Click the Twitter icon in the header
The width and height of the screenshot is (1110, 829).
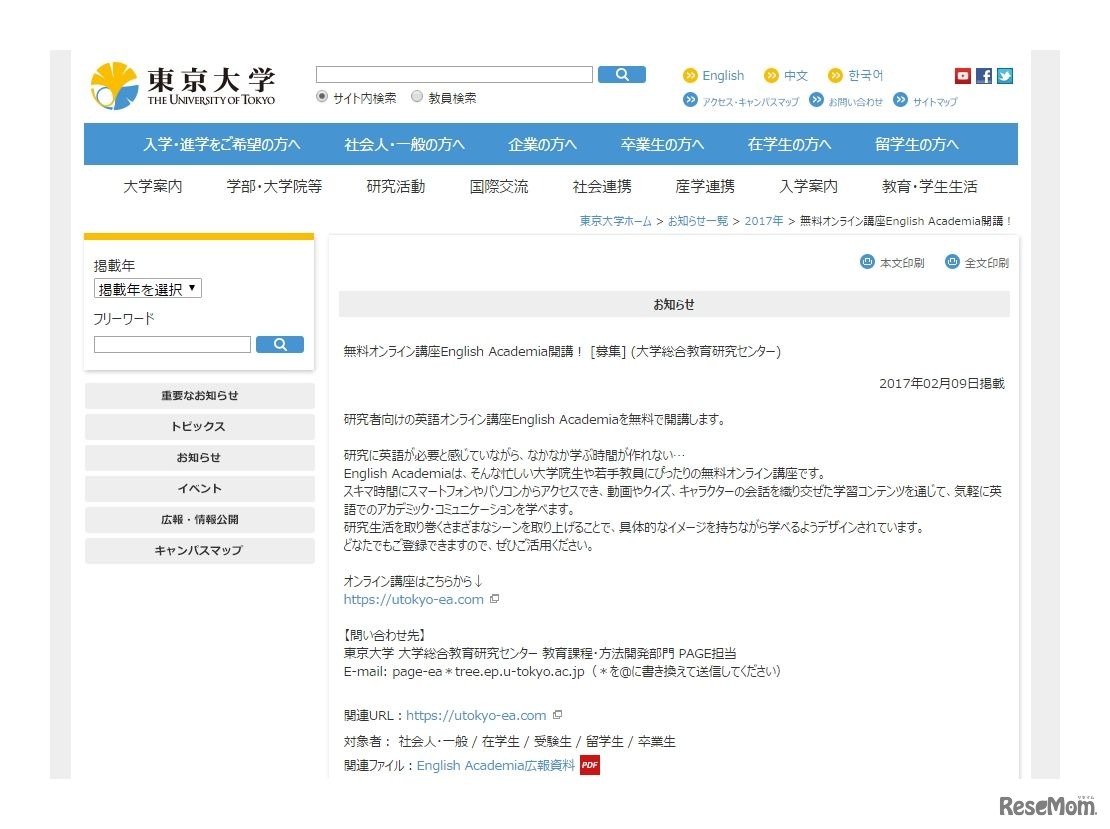point(1004,75)
